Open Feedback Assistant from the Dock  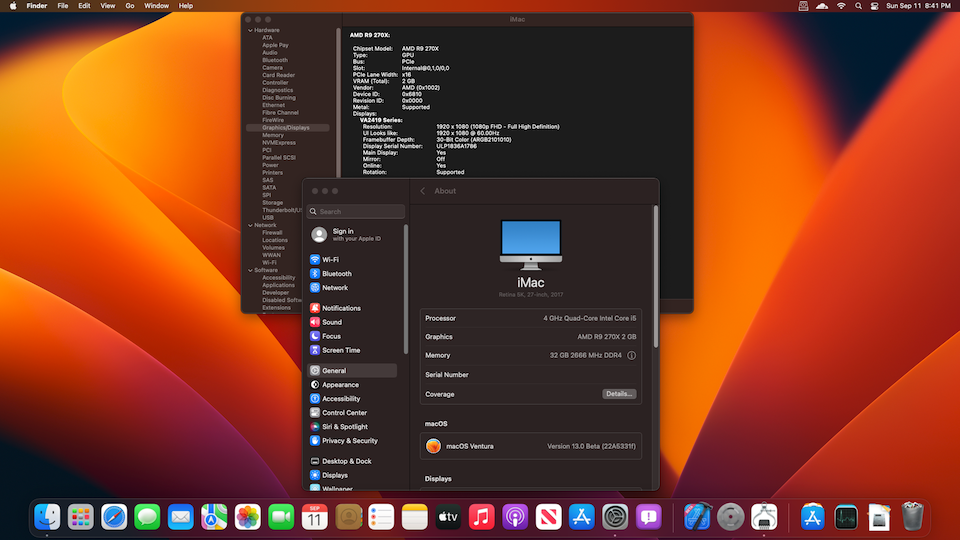tap(648, 517)
